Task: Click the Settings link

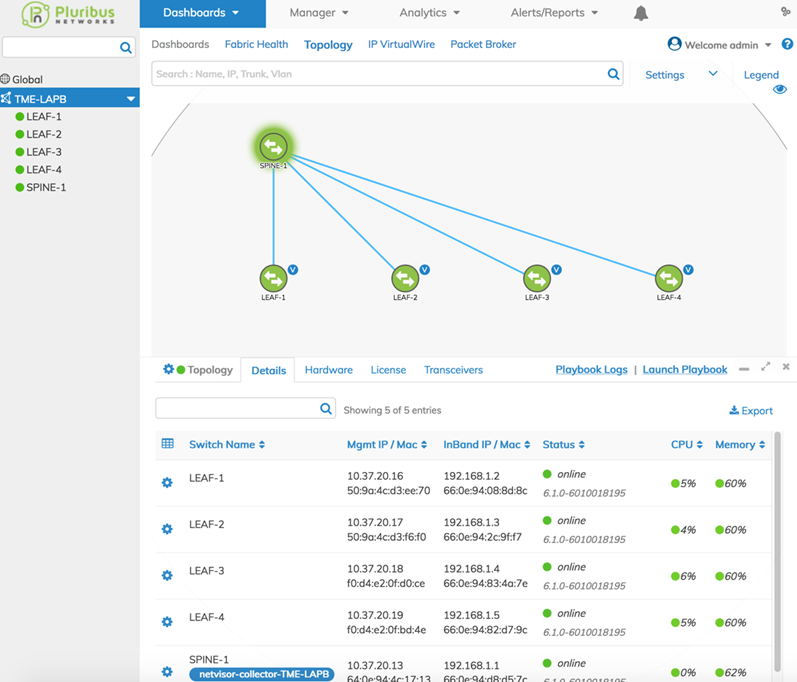Action: (x=664, y=75)
